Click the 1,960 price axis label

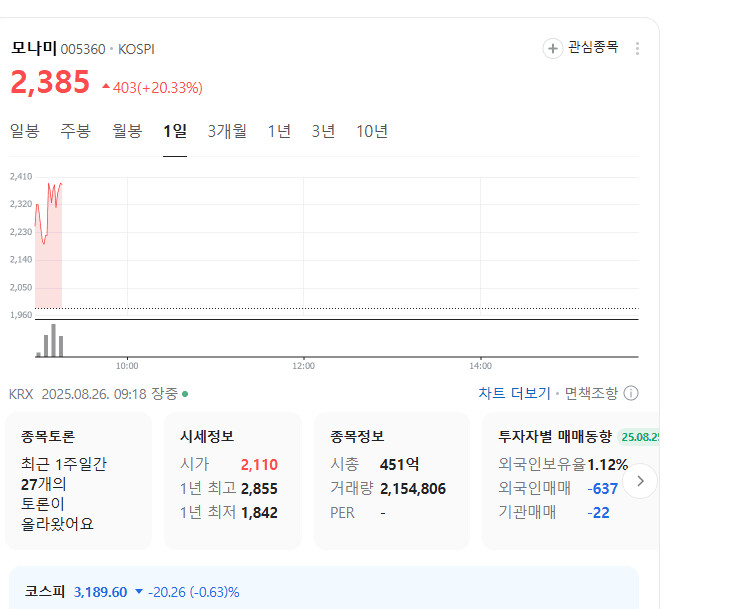point(21,315)
